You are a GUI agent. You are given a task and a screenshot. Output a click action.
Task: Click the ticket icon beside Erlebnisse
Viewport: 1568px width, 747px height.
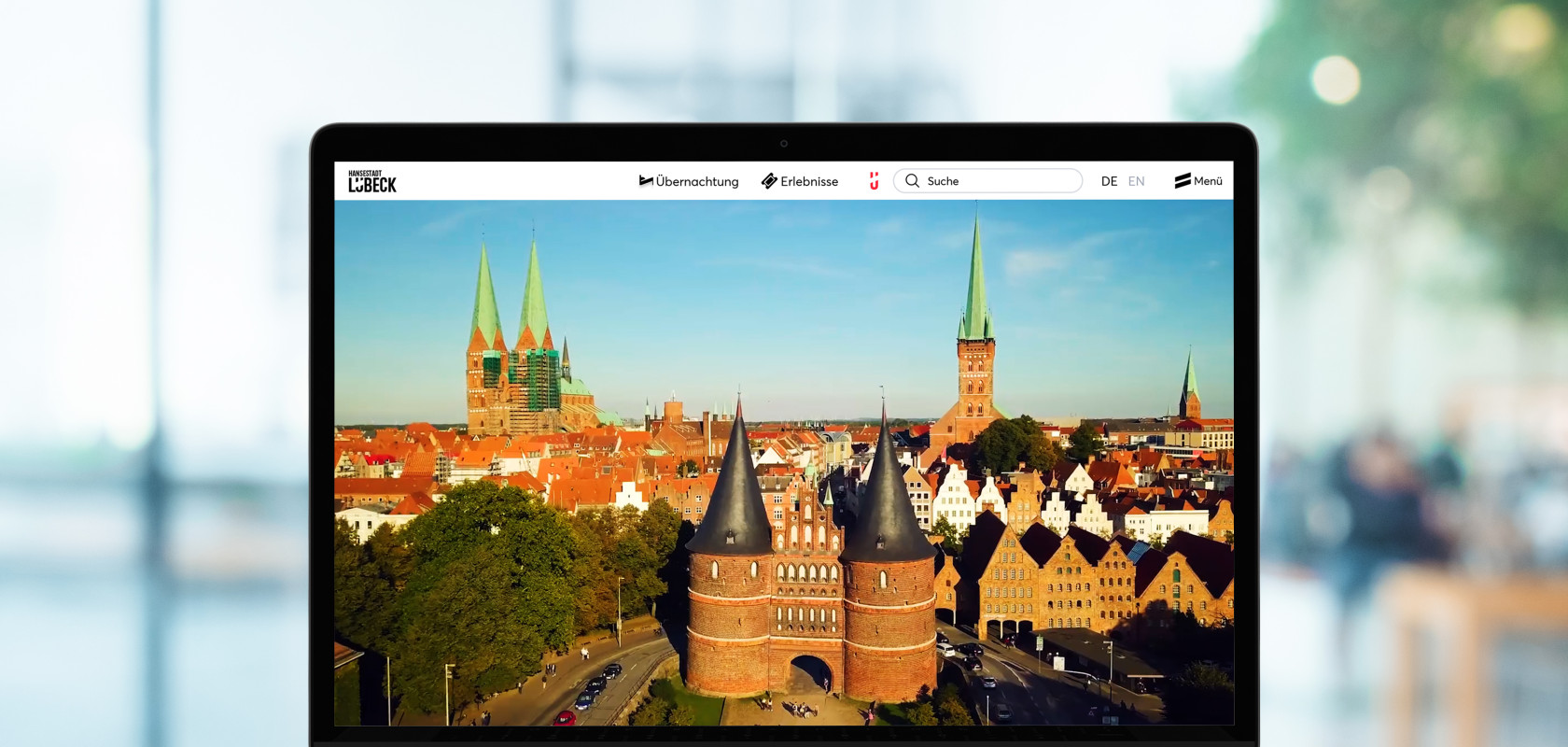pos(769,180)
